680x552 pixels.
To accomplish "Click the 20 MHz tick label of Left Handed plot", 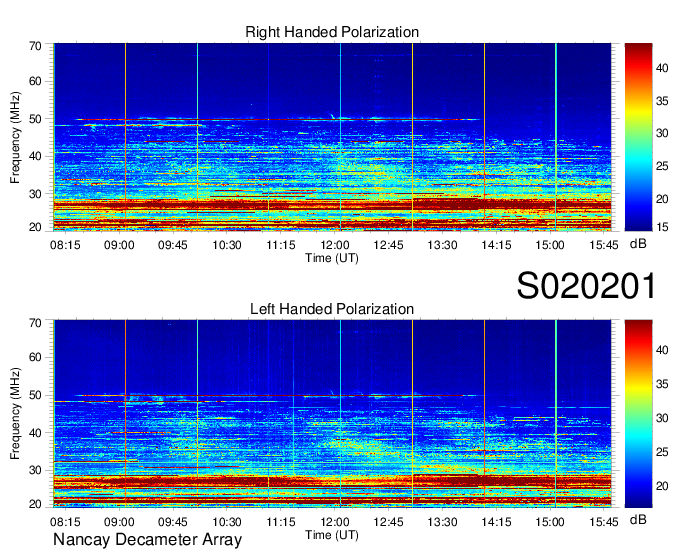I will click(35, 504).
